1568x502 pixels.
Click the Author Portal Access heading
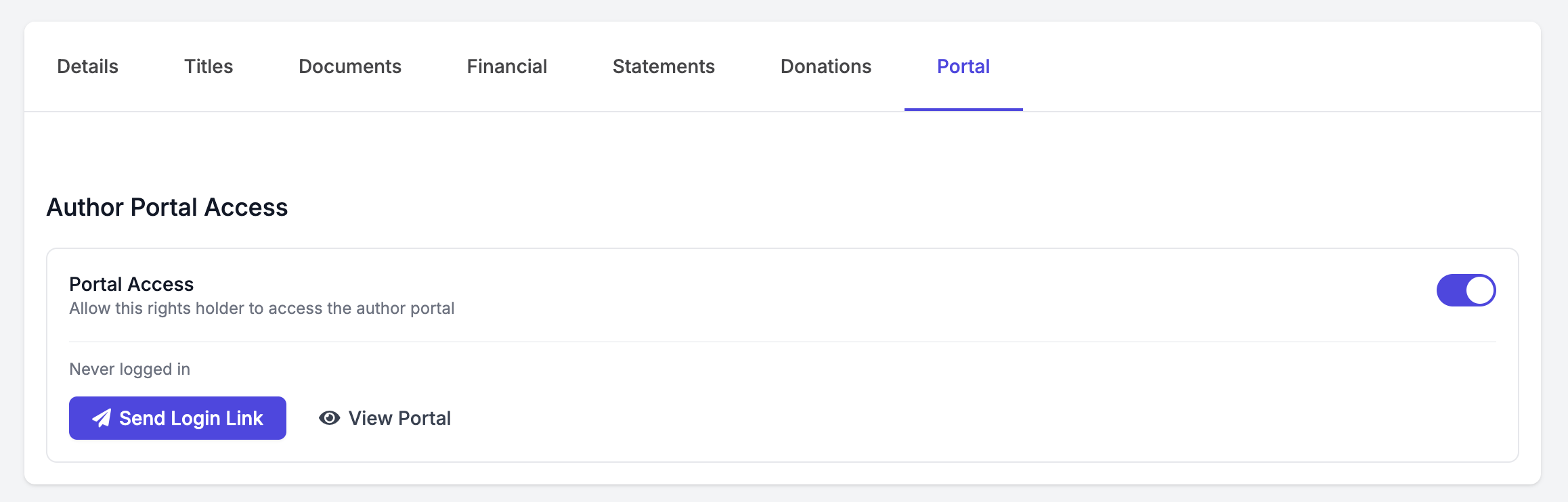coord(167,208)
